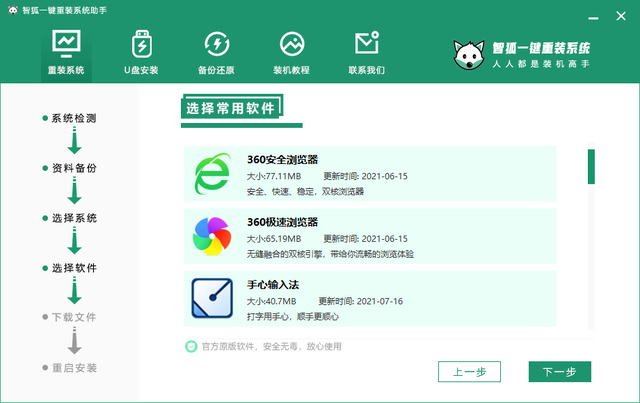The image size is (640, 403).
Task: Click the green shield check icon
Action: [191, 347]
